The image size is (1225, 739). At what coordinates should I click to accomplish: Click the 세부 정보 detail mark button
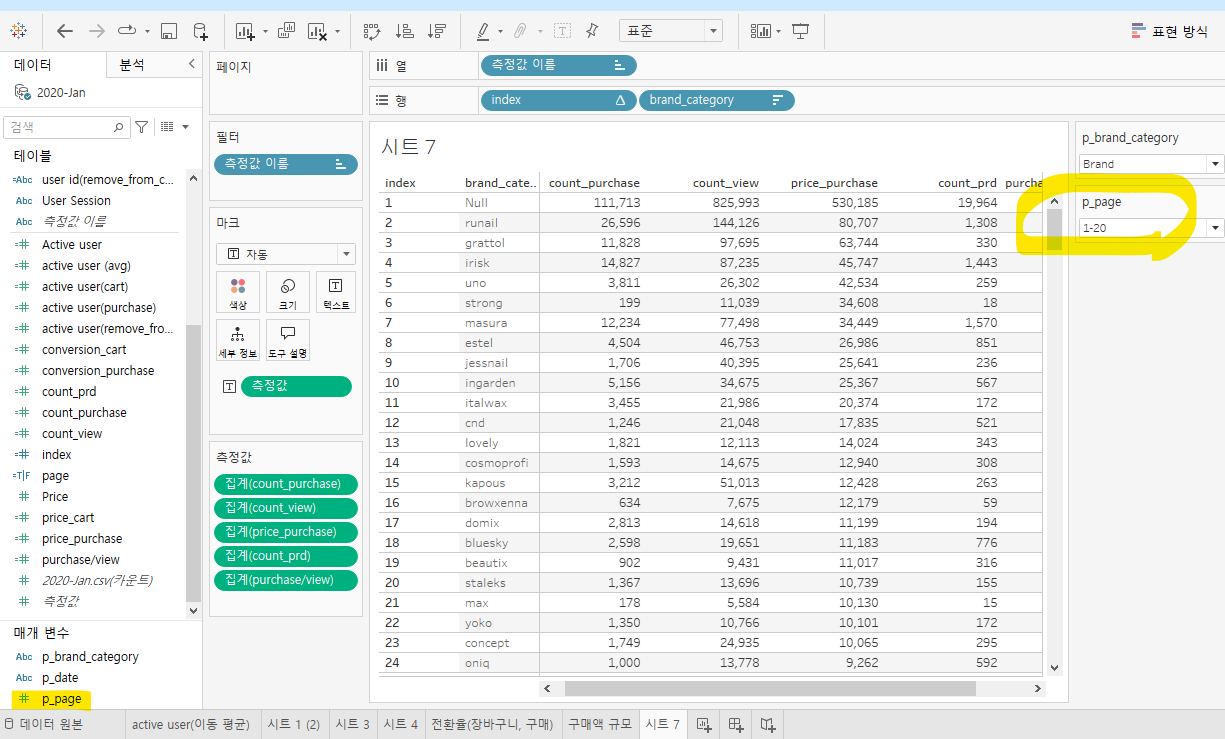(x=237, y=341)
